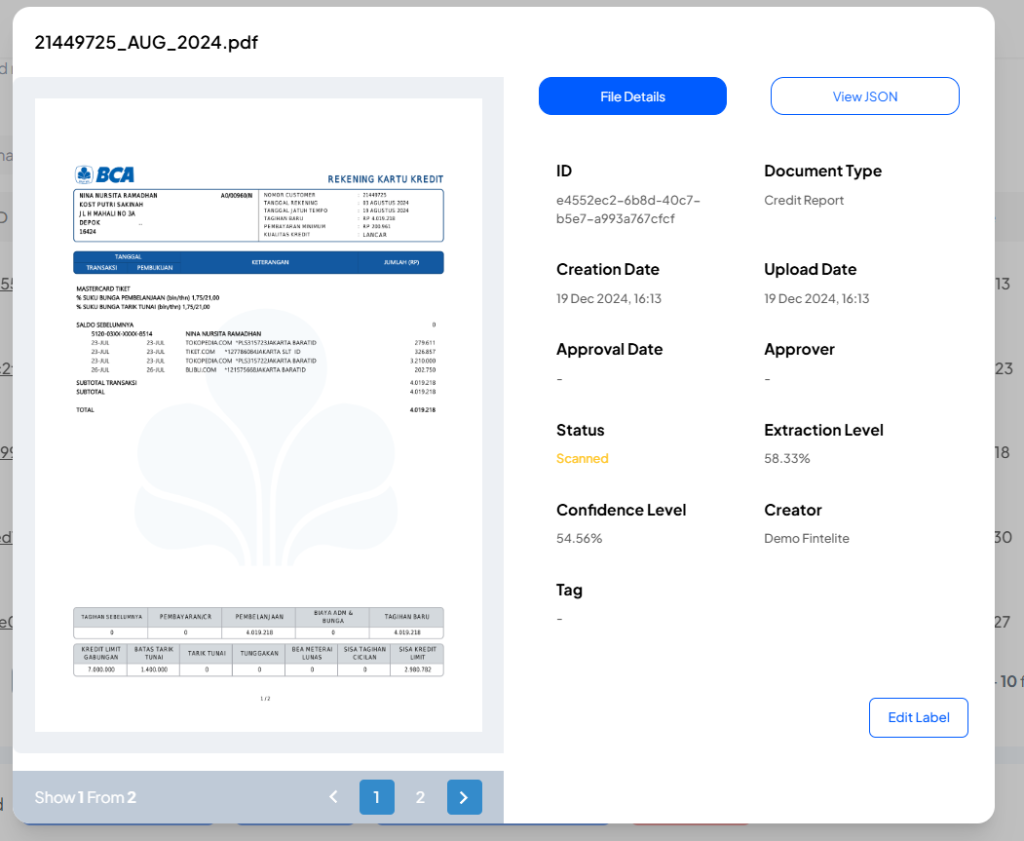Image resolution: width=1024 pixels, height=841 pixels.
Task: Click the Creation Date value 19 Dec 2024
Action: coord(608,298)
